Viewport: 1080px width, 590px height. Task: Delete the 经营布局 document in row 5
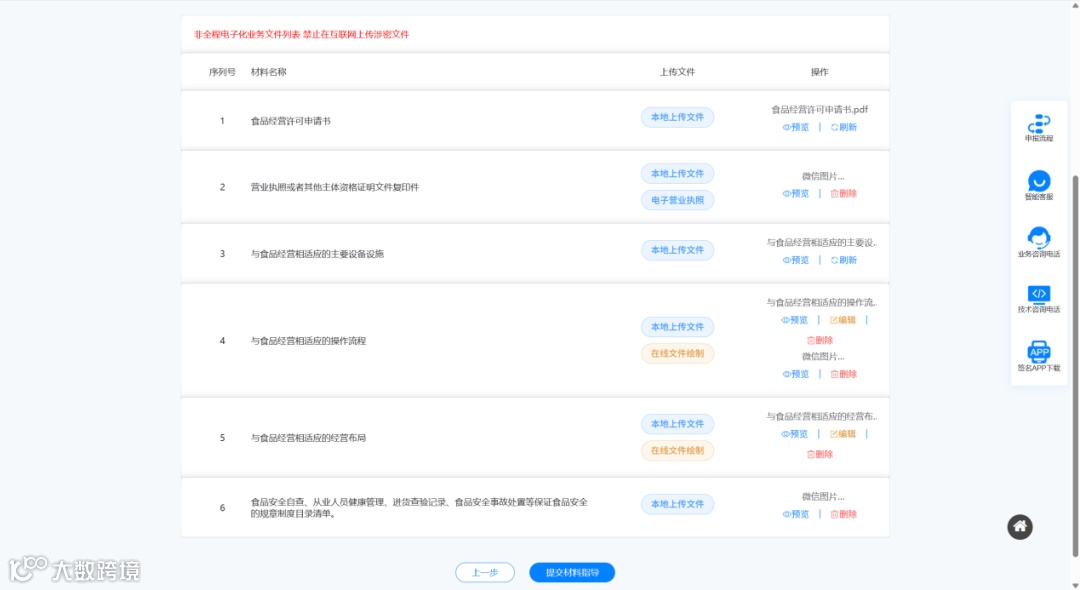pyautogui.click(x=820, y=454)
